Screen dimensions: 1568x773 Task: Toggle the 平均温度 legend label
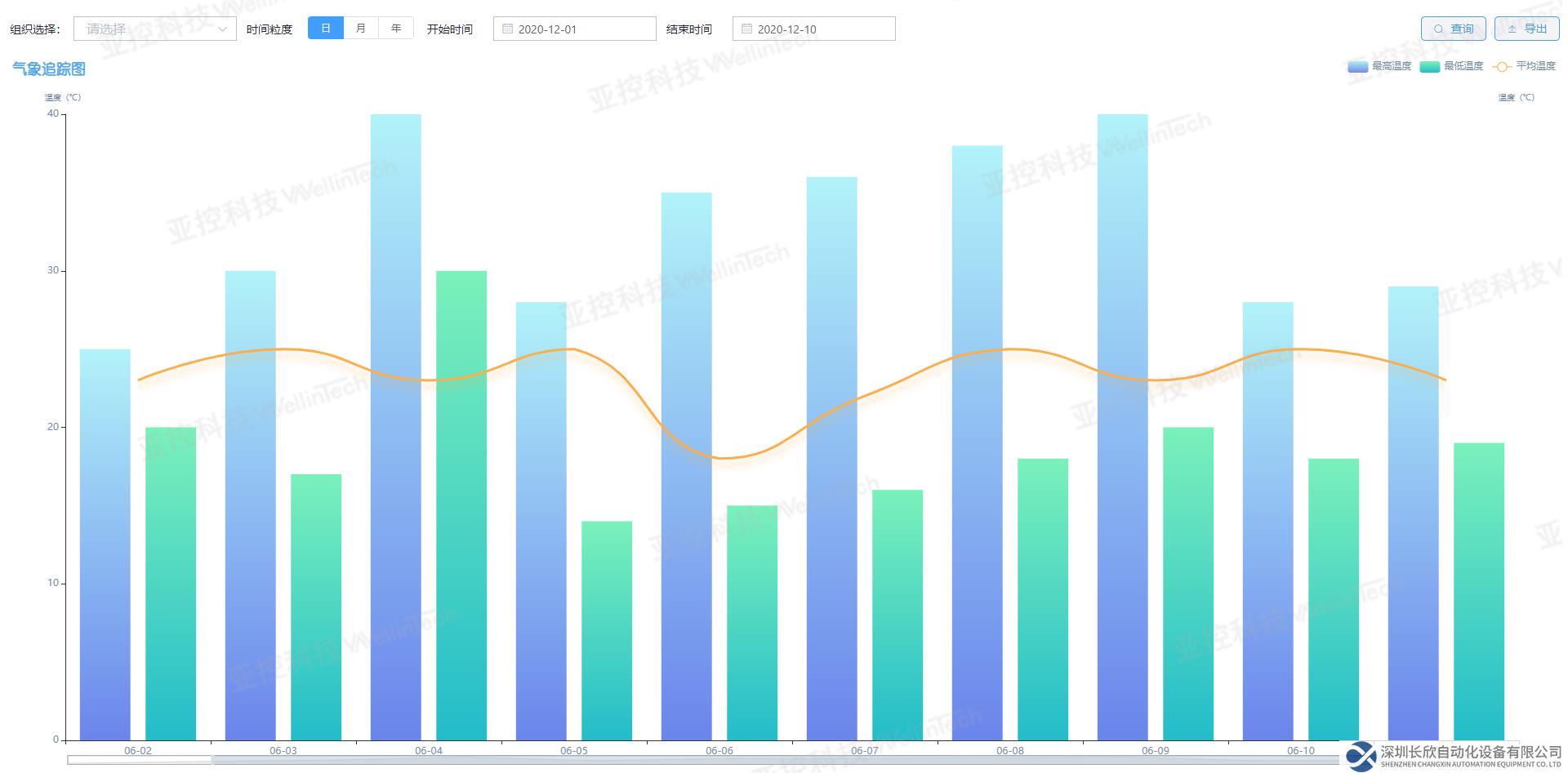[x=1535, y=66]
